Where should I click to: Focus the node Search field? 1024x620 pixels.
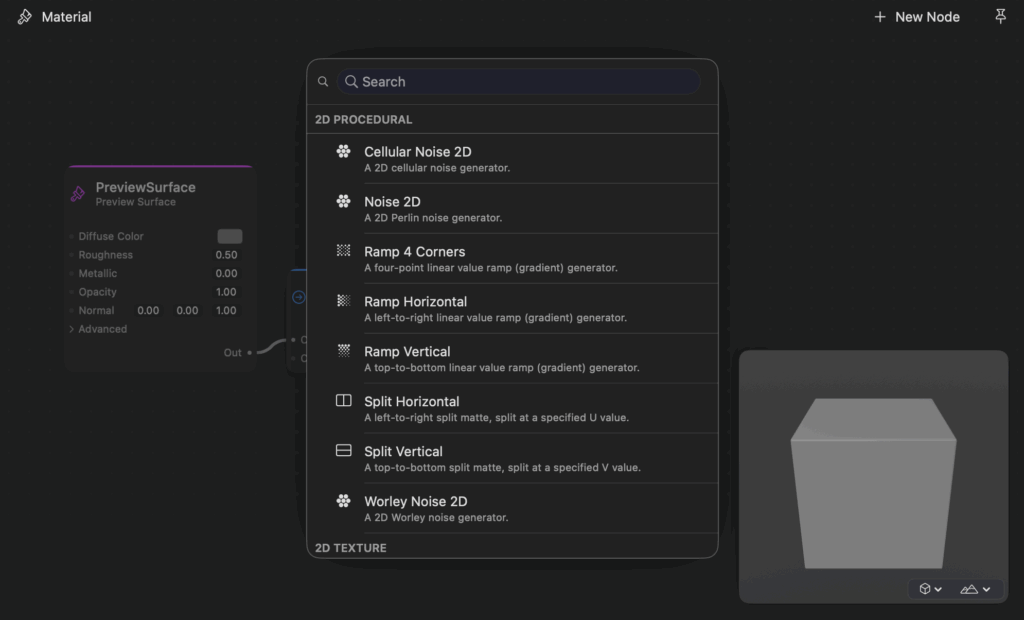520,82
